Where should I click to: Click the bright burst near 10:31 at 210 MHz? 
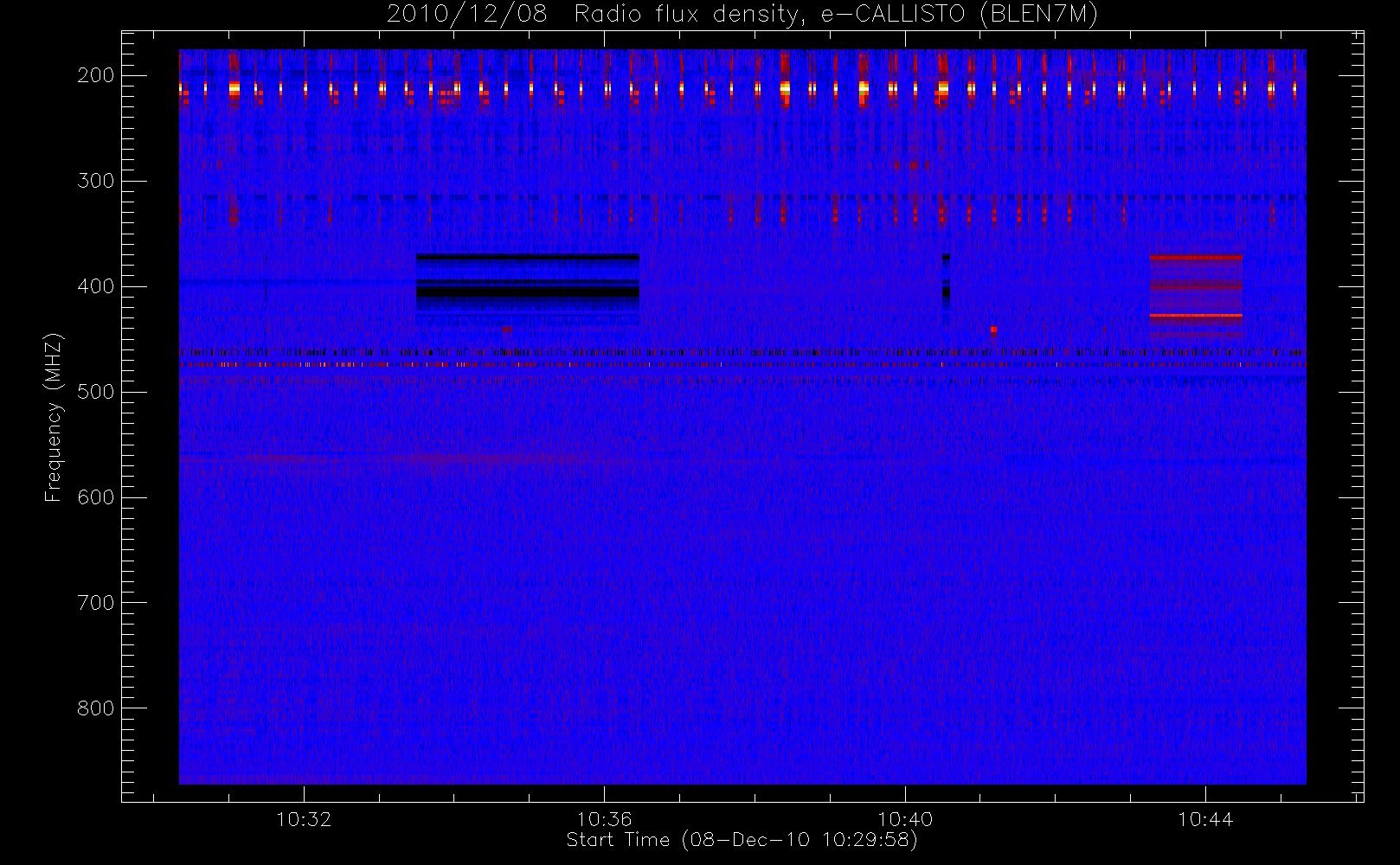(234, 88)
